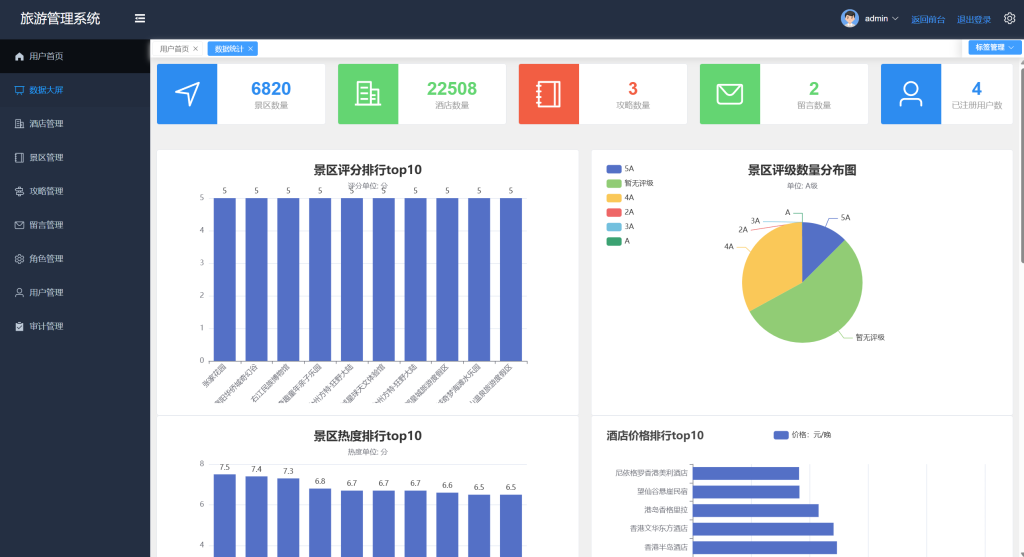Click the red notebook icon for 攻略数量
This screenshot has width=1024, height=557.
tap(549, 94)
